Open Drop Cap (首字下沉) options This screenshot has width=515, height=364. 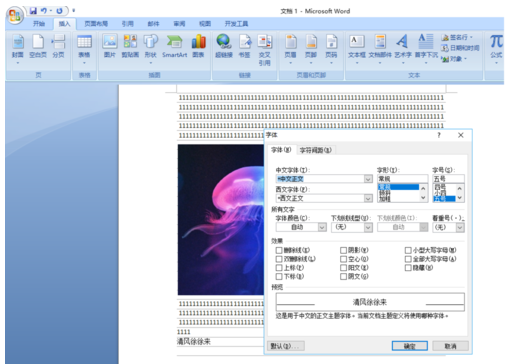click(x=426, y=49)
